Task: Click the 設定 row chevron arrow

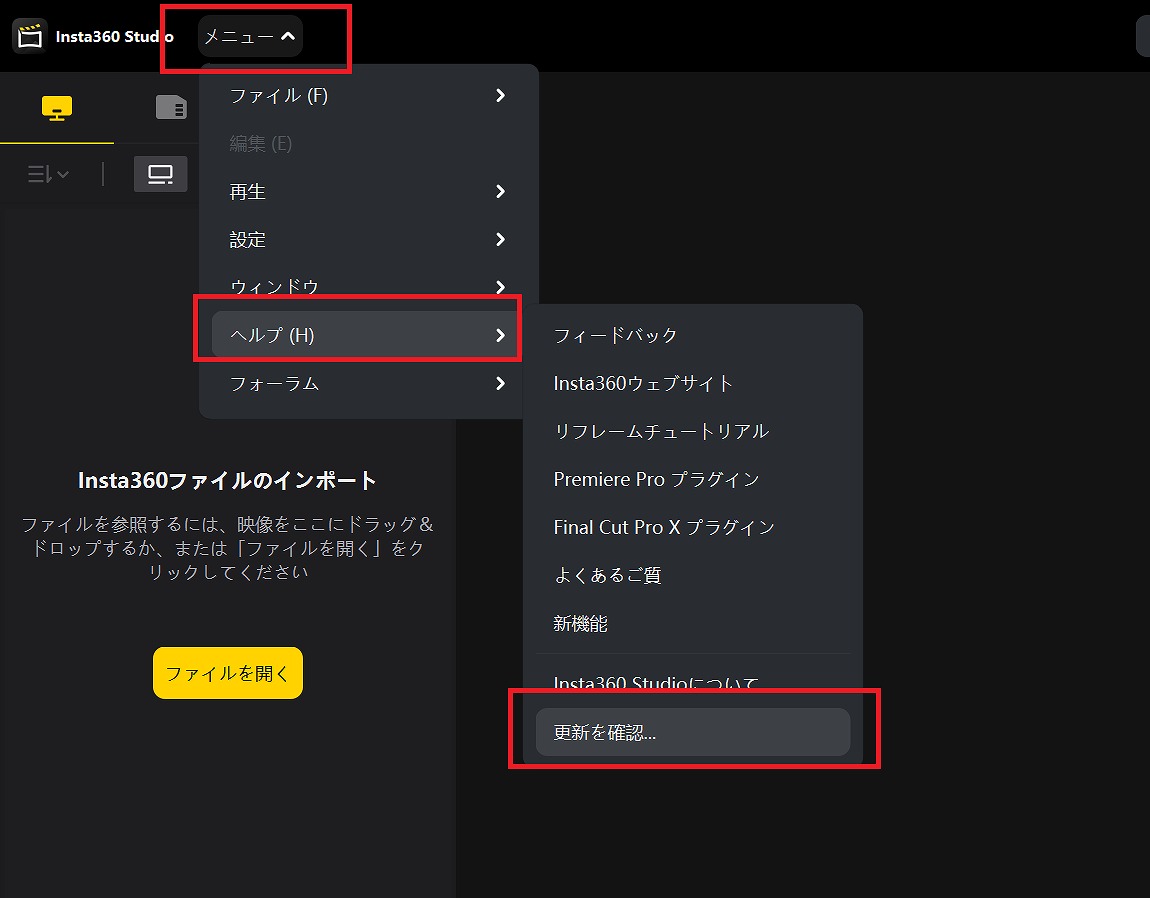Action: click(x=500, y=239)
